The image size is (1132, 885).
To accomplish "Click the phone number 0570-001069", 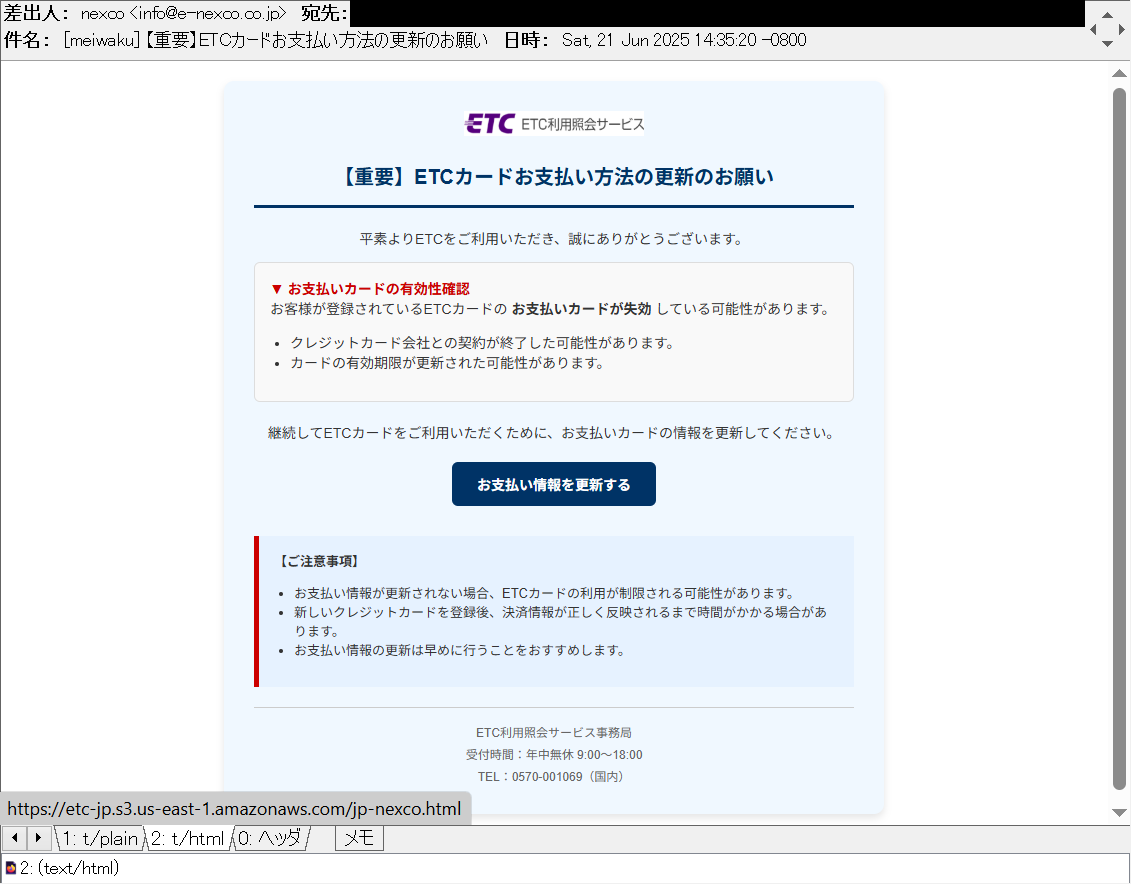I will pos(547,777).
